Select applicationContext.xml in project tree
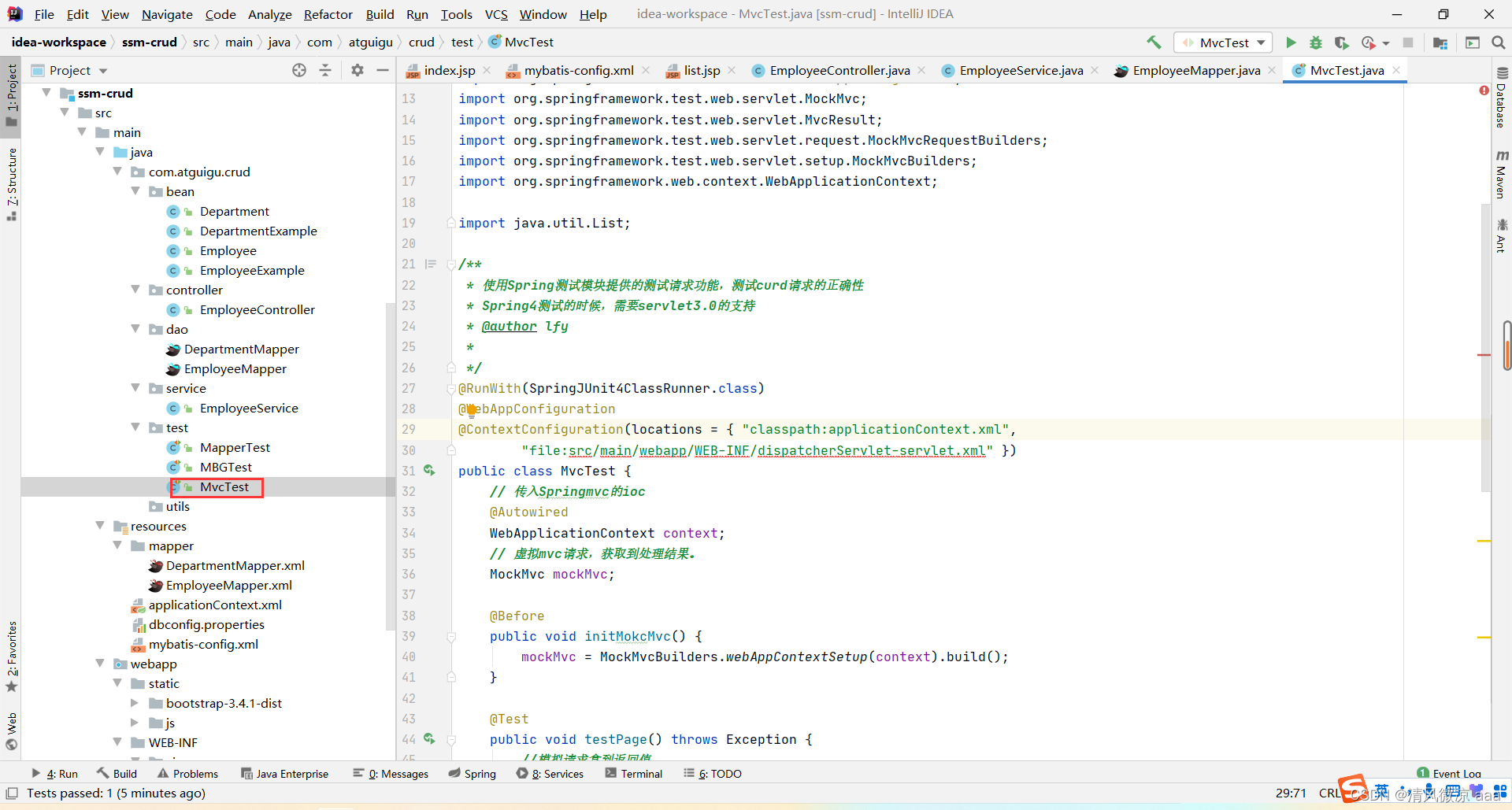This screenshot has height=810, width=1512. point(215,605)
